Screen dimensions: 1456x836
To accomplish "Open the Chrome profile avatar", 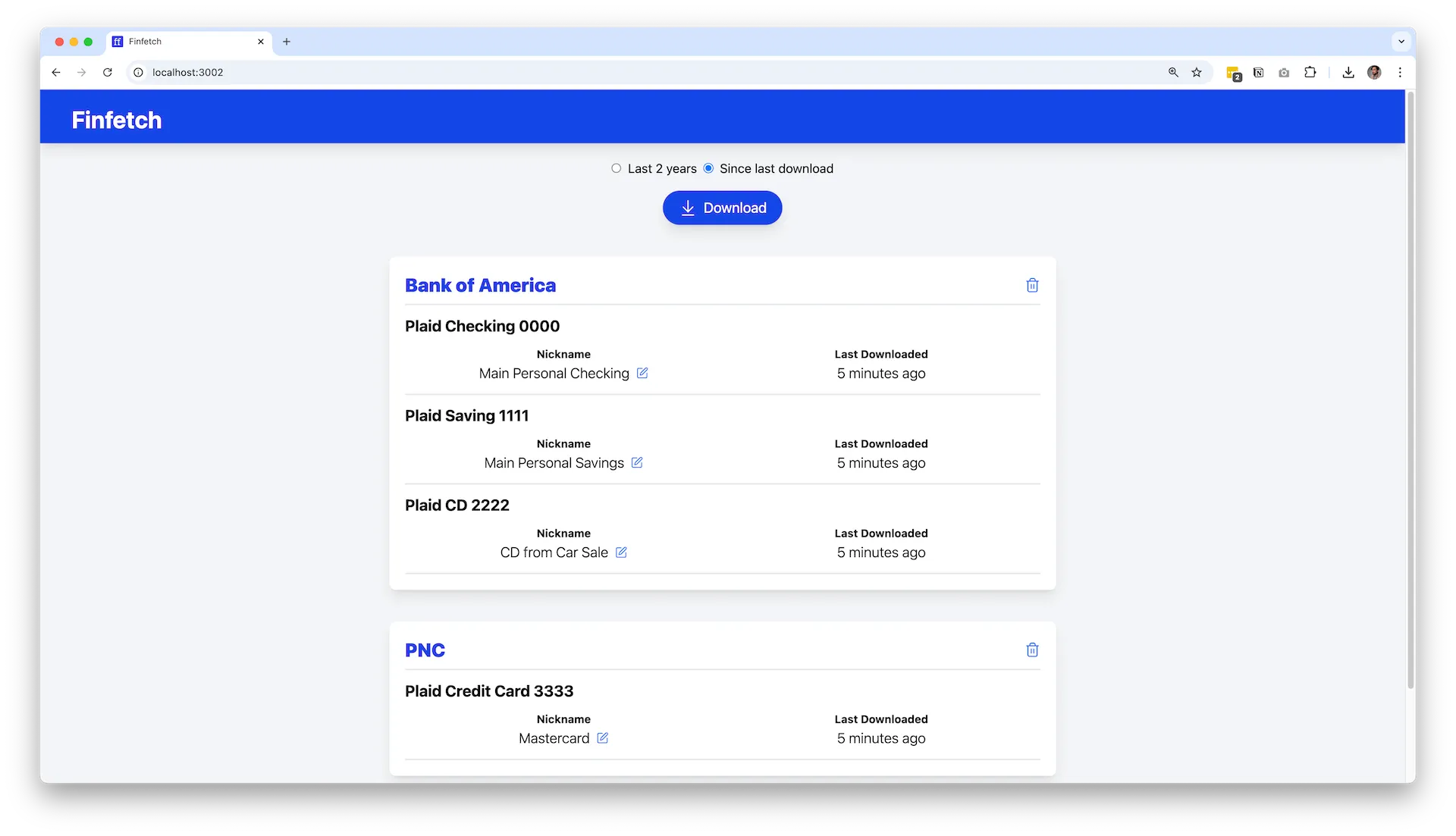I will pyautogui.click(x=1374, y=72).
